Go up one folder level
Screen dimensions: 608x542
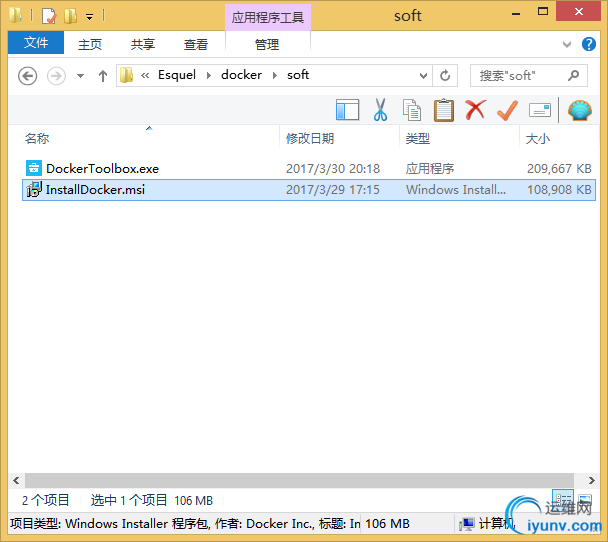tap(103, 76)
